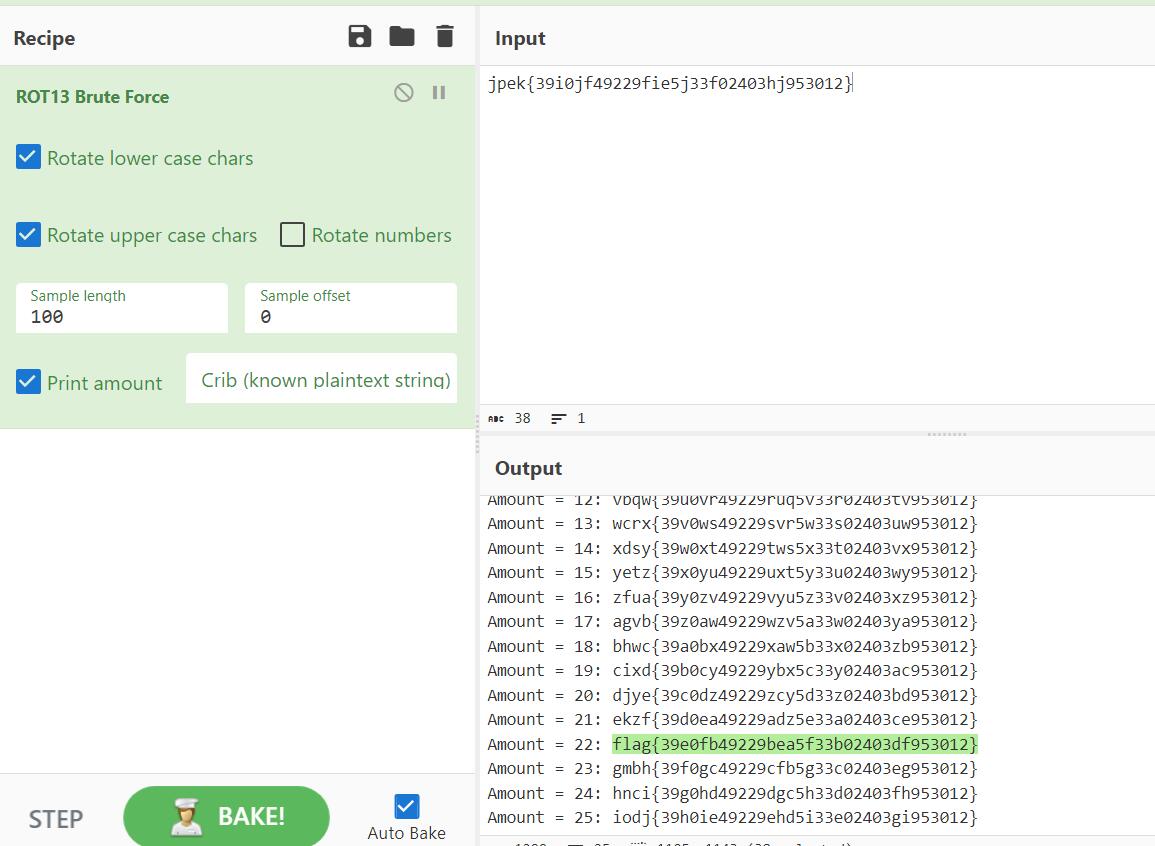Select the ROT13 Brute Force operation title
This screenshot has width=1155, height=846.
pyautogui.click(x=92, y=97)
